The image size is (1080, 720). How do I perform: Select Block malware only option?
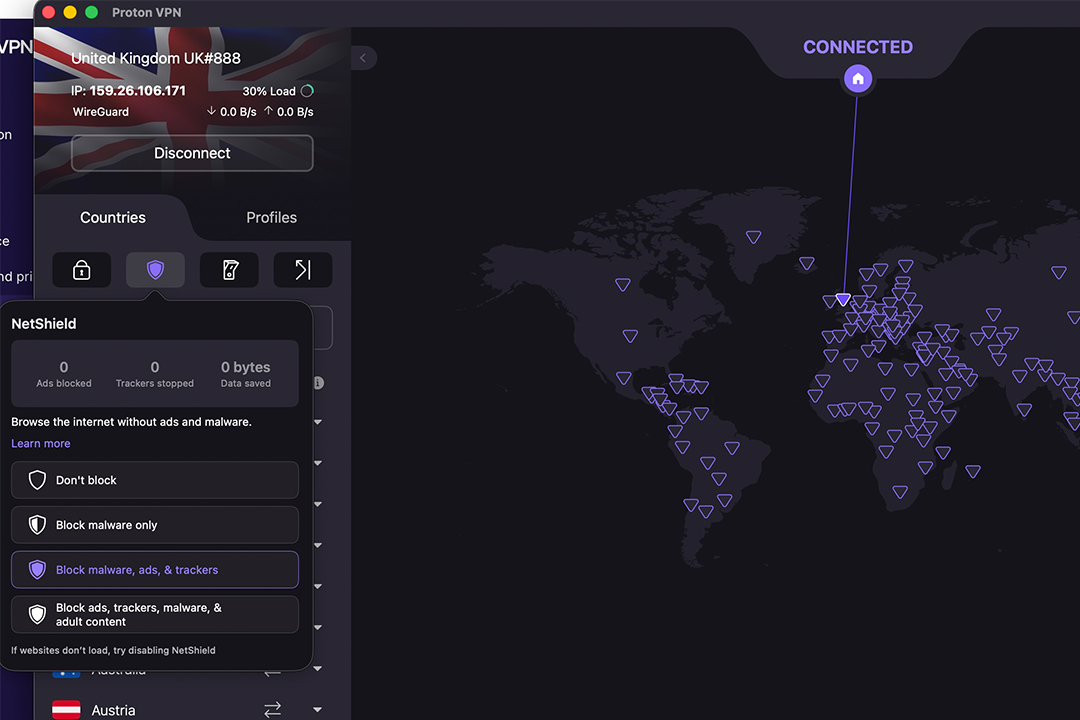coord(155,525)
